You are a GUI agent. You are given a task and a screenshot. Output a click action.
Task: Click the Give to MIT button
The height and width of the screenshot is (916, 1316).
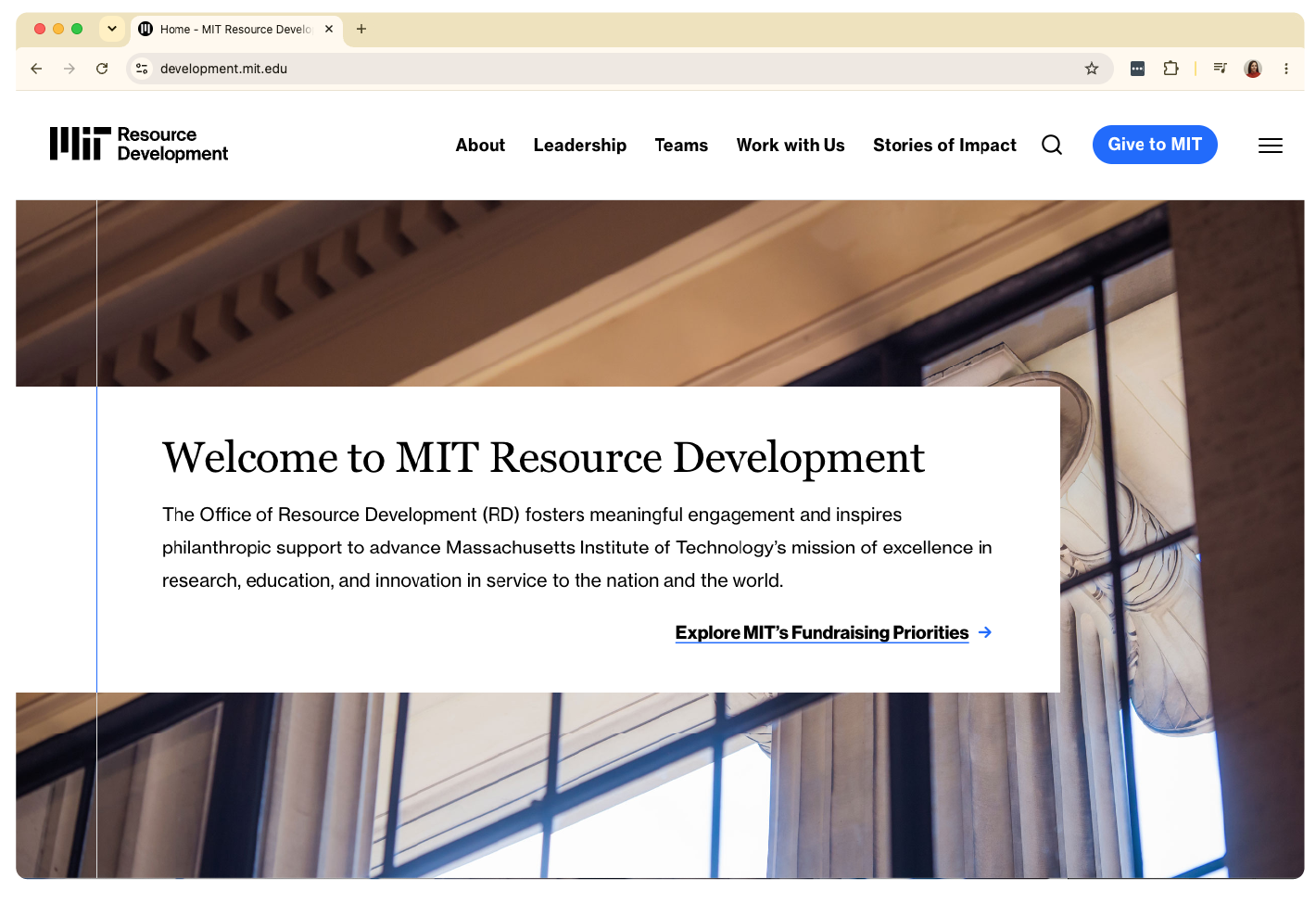tap(1155, 145)
